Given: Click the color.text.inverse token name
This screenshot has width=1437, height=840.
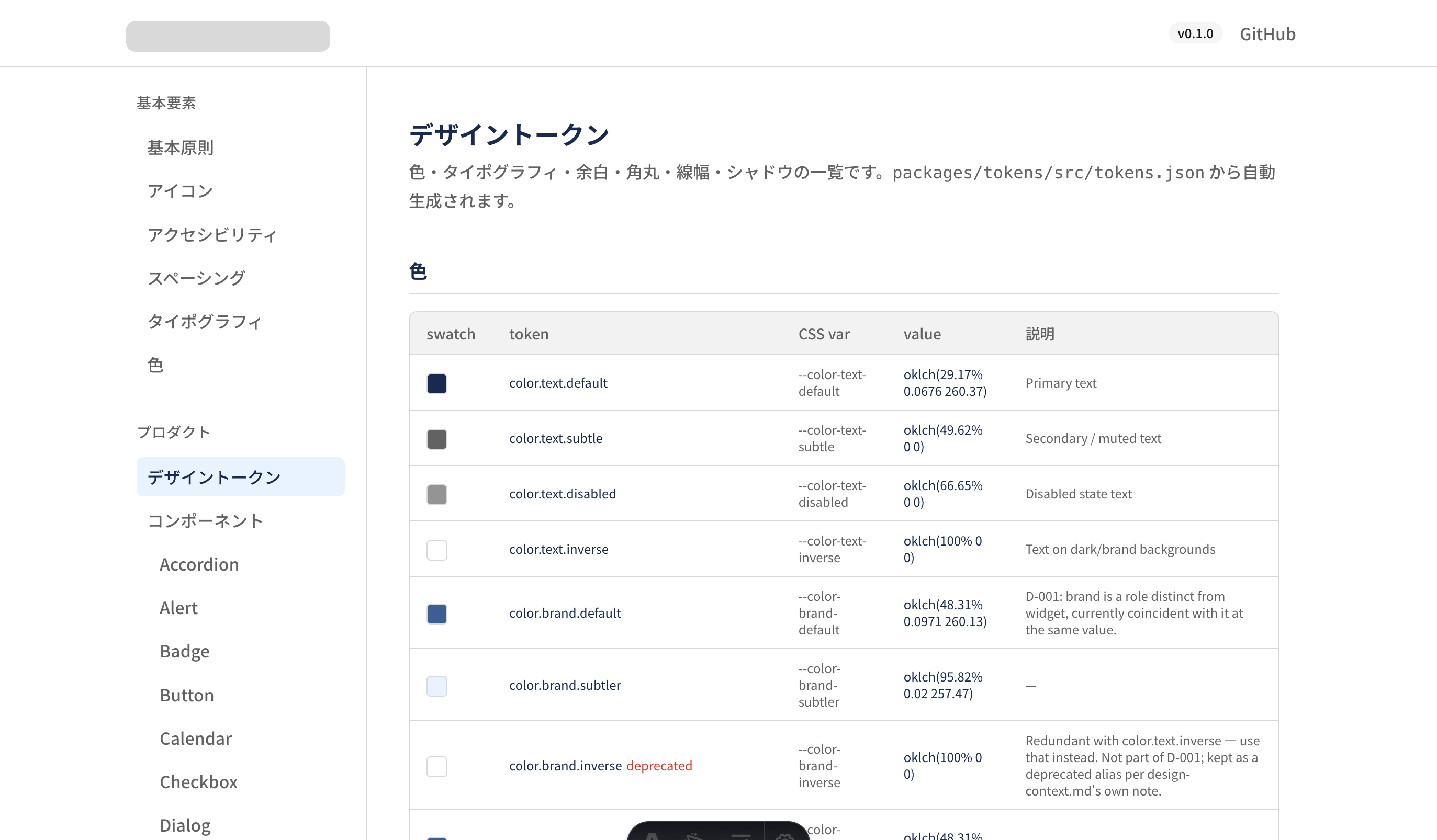Looking at the screenshot, I should 558,549.
